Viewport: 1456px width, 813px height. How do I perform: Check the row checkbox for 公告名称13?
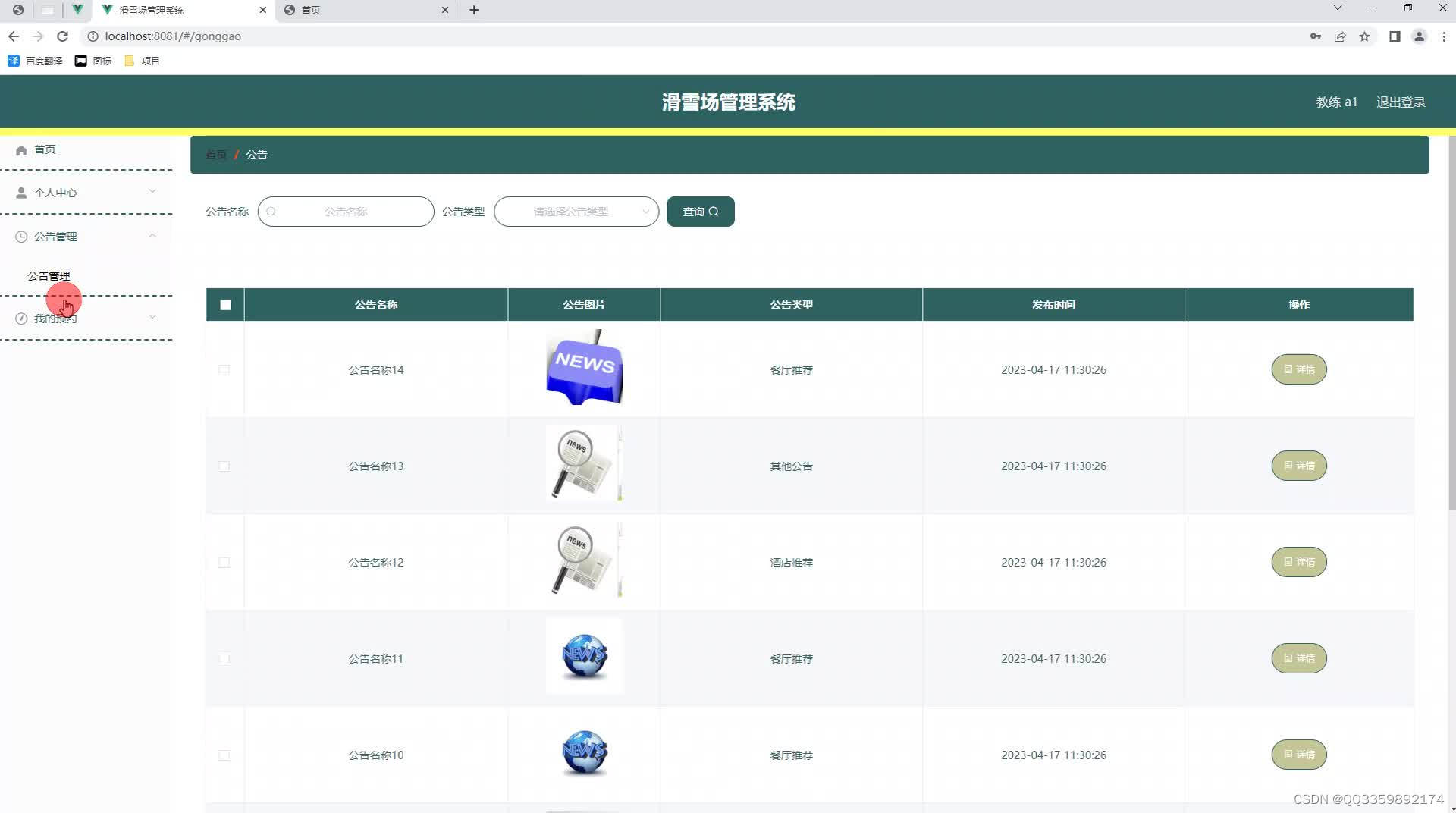click(224, 466)
